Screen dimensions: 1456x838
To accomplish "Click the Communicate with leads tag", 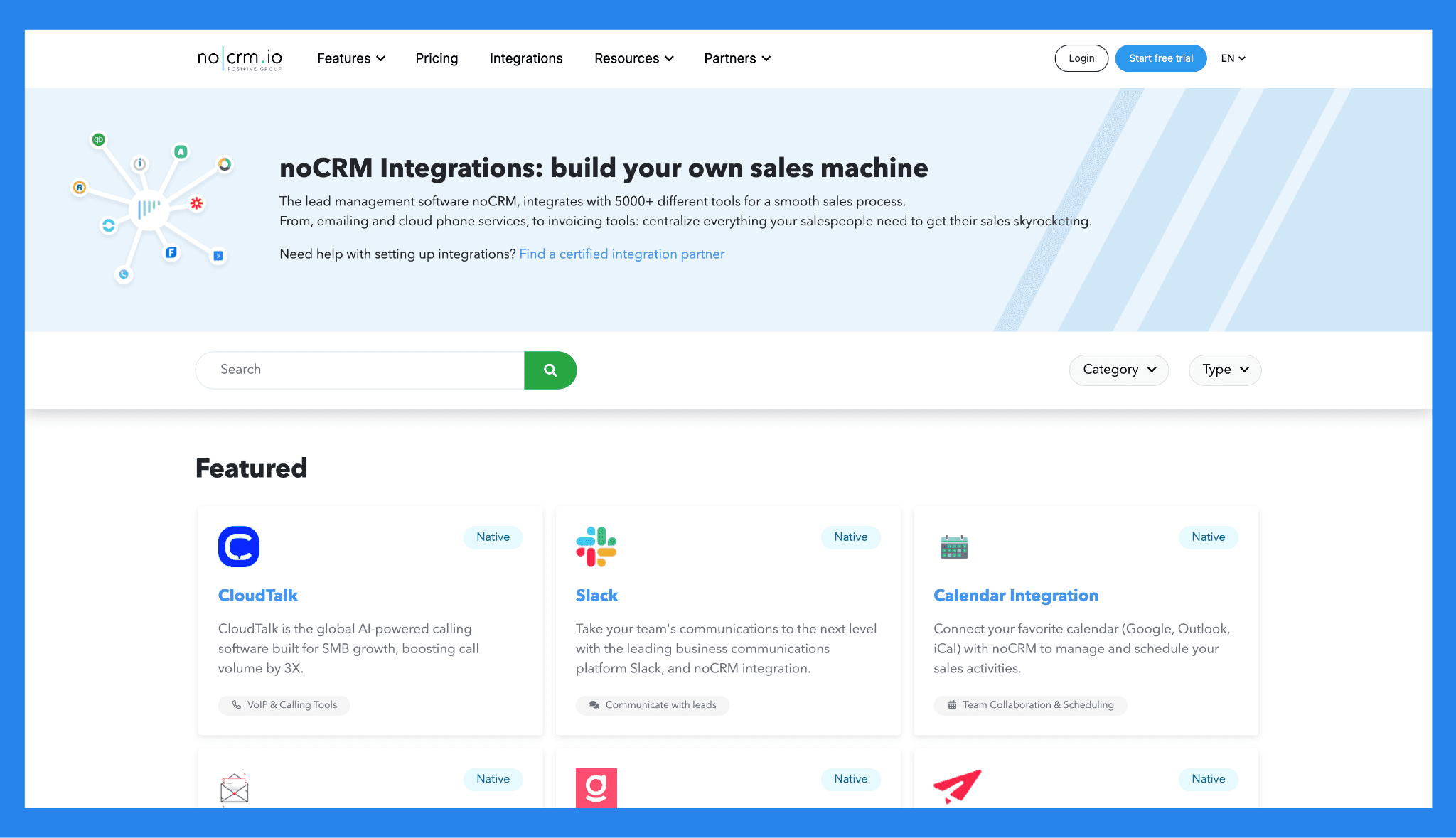I will pyautogui.click(x=653, y=705).
